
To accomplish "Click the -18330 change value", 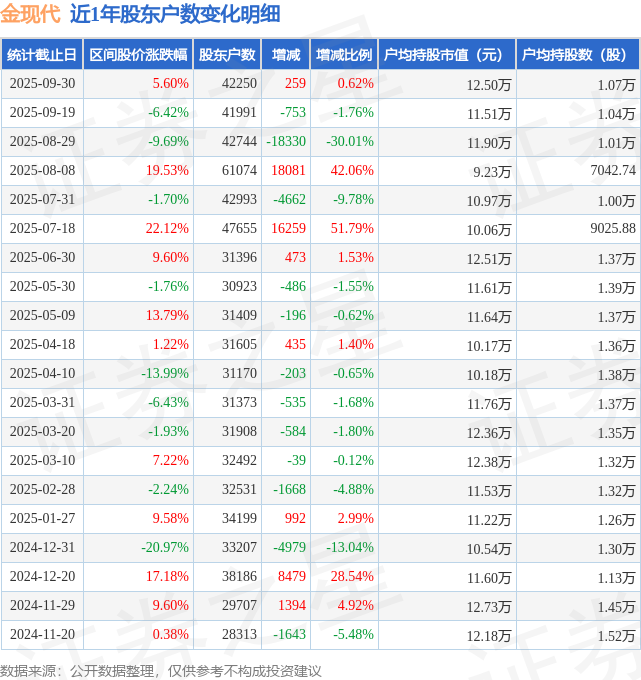I will (286, 142).
